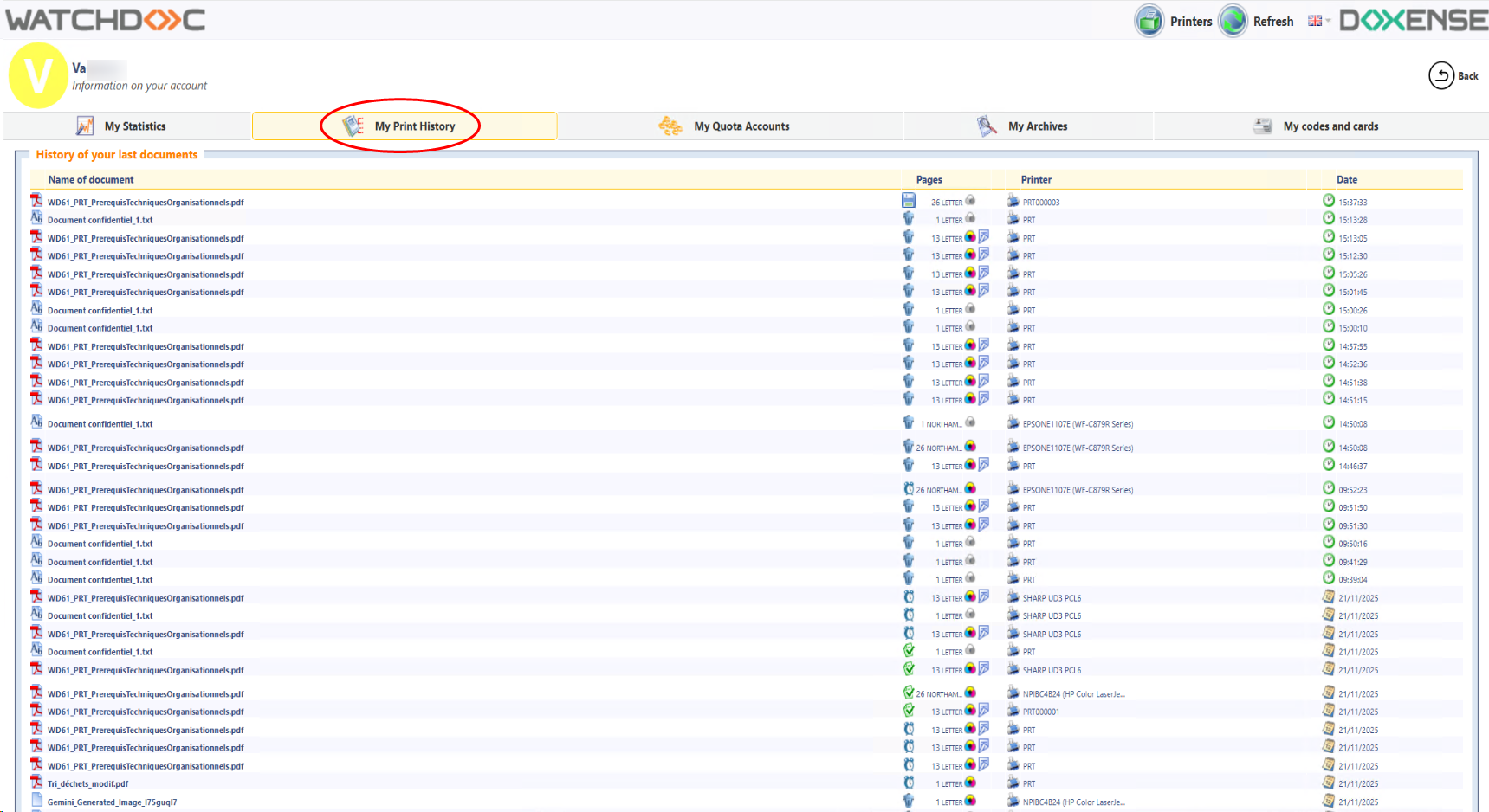
Task: Click the Refresh globe icon
Action: pos(1233,21)
